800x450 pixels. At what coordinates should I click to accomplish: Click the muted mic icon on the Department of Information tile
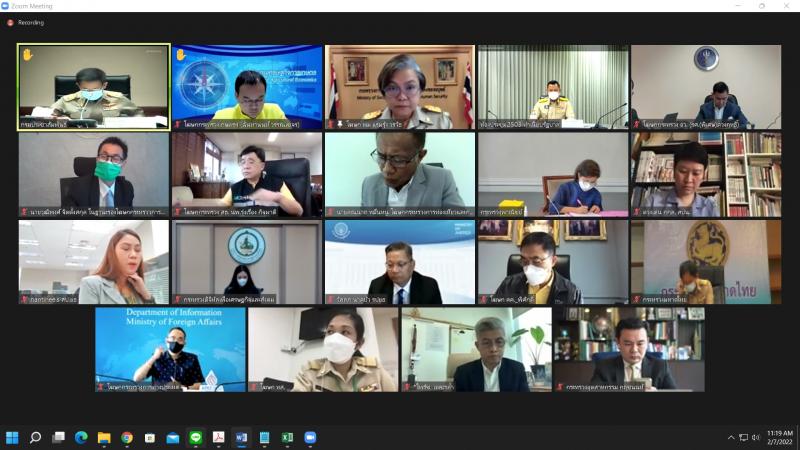[101, 387]
